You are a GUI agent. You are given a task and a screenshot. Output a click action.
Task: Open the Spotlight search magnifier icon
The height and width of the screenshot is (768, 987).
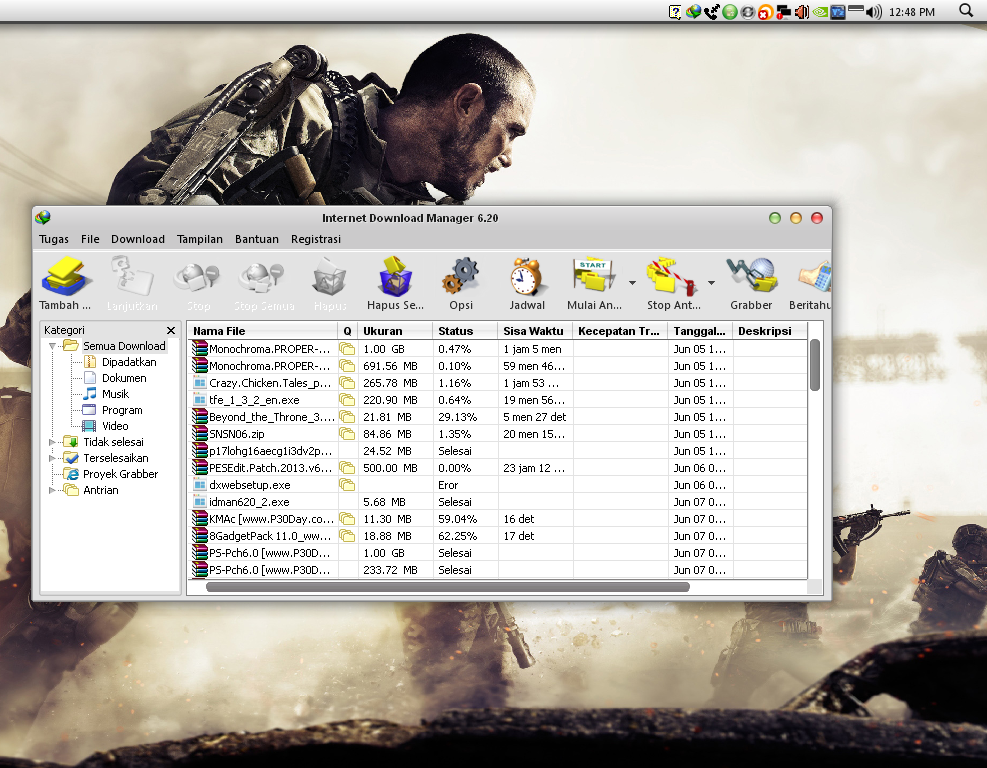(966, 10)
